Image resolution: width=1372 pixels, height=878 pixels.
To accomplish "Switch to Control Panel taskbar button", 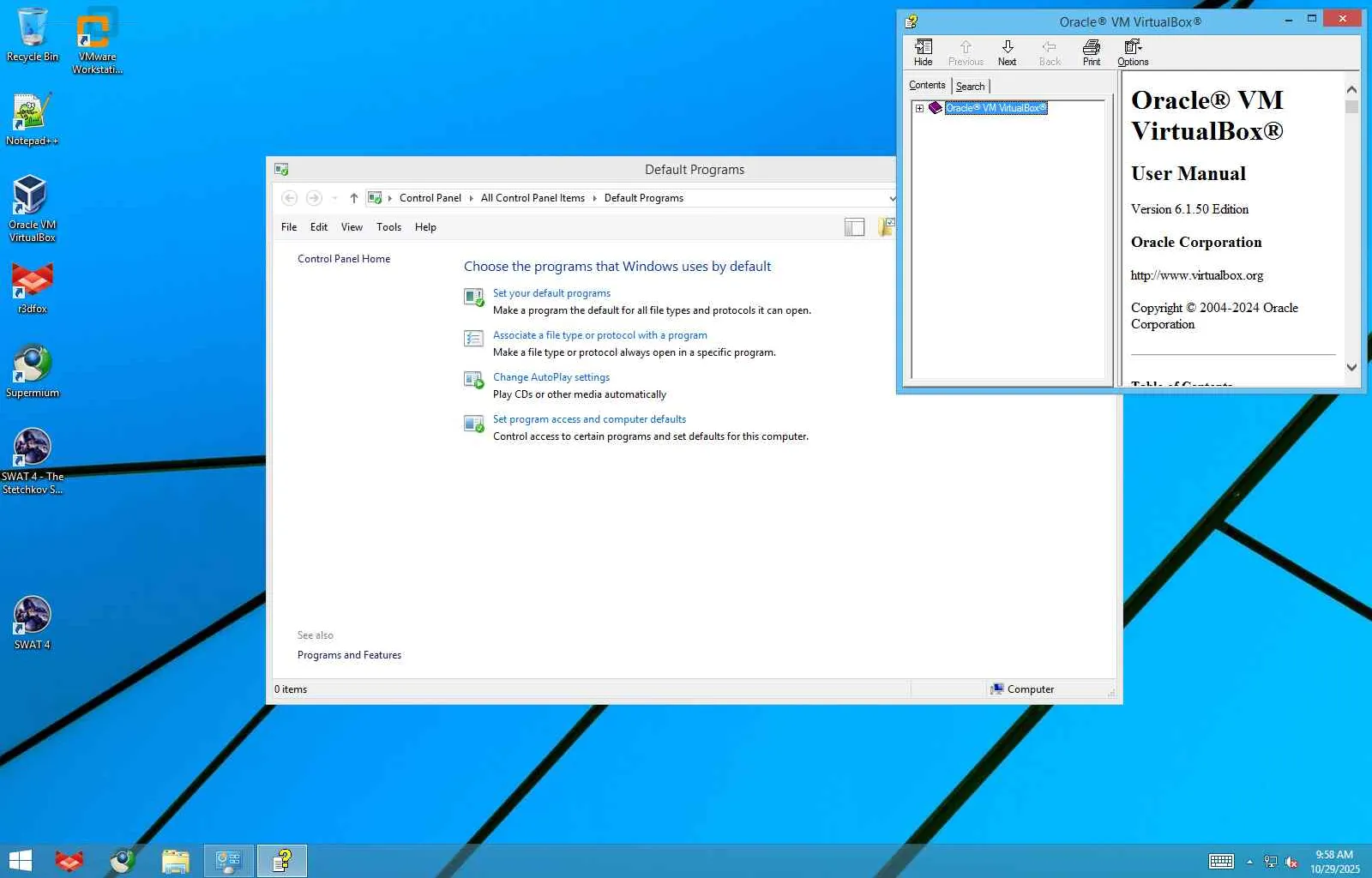I will 229,861.
